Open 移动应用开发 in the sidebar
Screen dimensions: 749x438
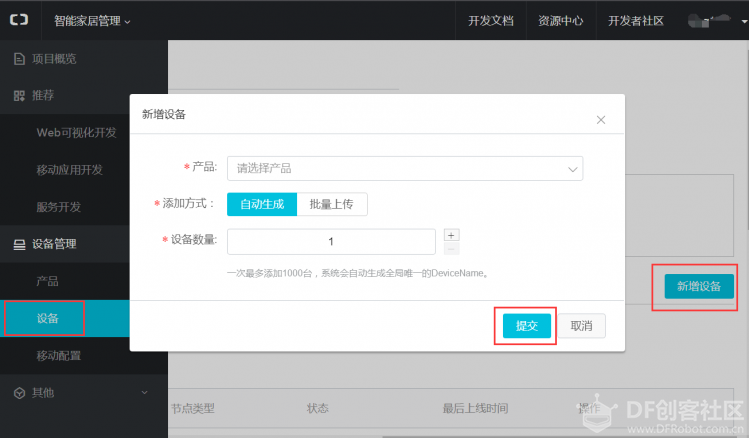pyautogui.click(x=70, y=170)
